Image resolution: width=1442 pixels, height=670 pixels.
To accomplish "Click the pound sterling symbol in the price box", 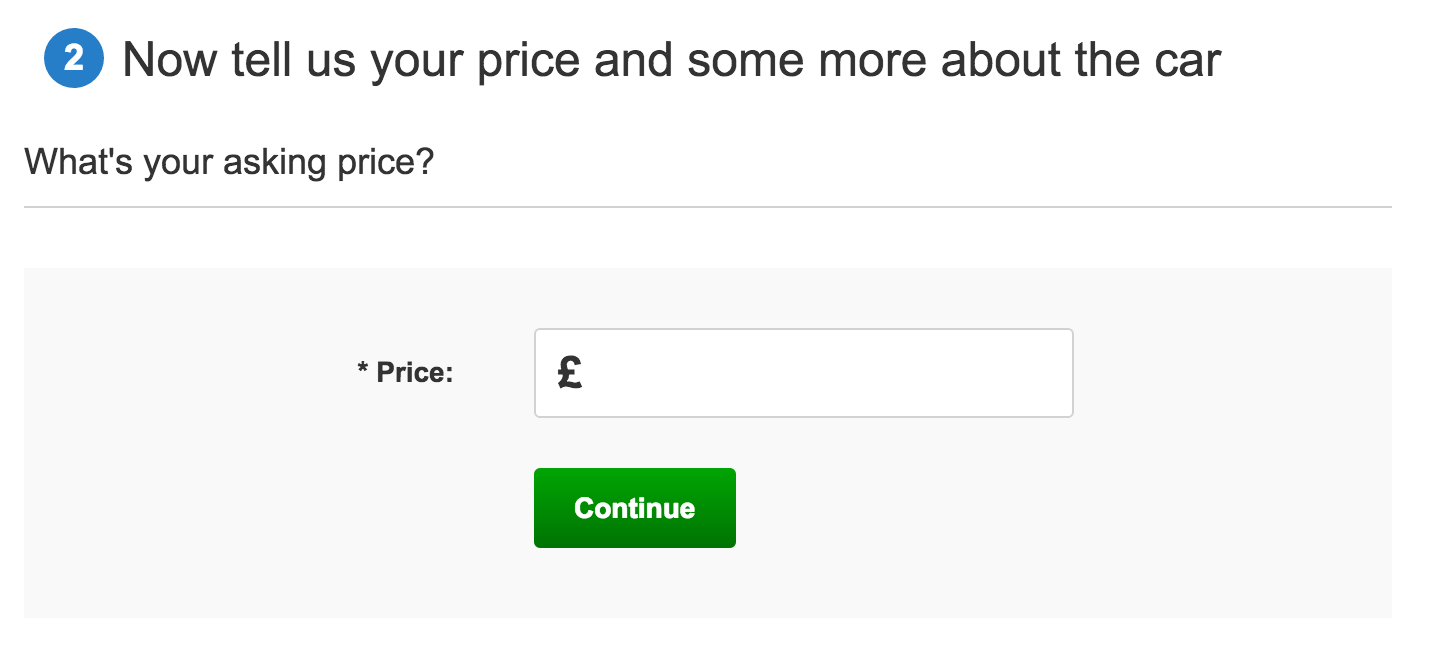I will coord(570,373).
